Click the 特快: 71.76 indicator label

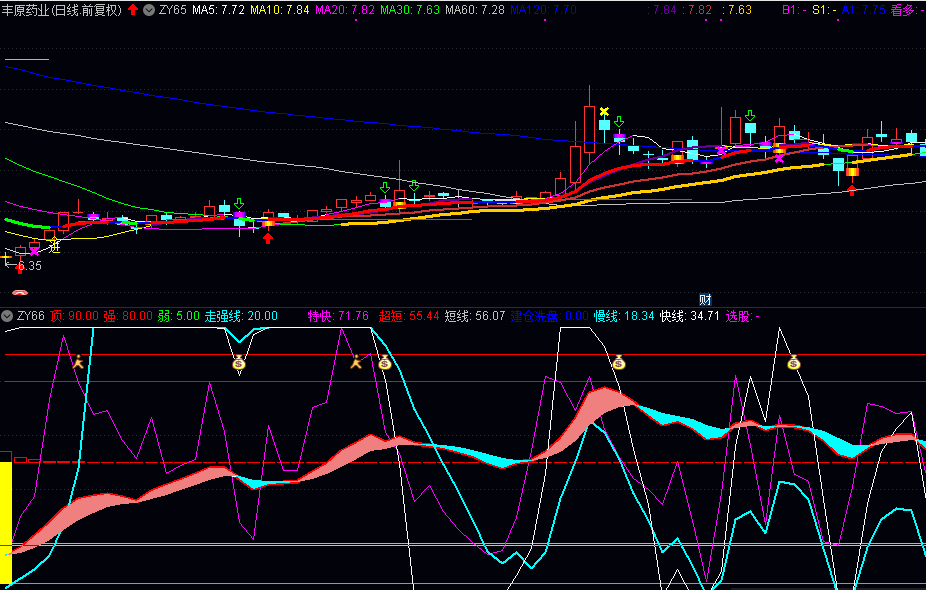[x=338, y=316]
